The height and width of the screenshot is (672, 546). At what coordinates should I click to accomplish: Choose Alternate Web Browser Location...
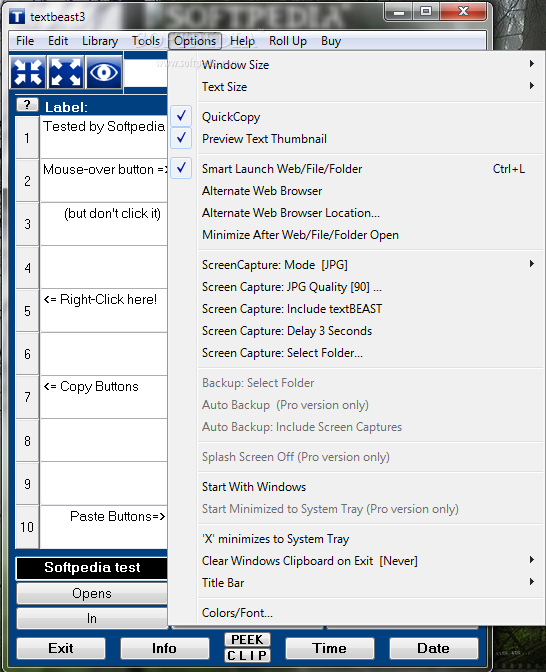pos(356,213)
